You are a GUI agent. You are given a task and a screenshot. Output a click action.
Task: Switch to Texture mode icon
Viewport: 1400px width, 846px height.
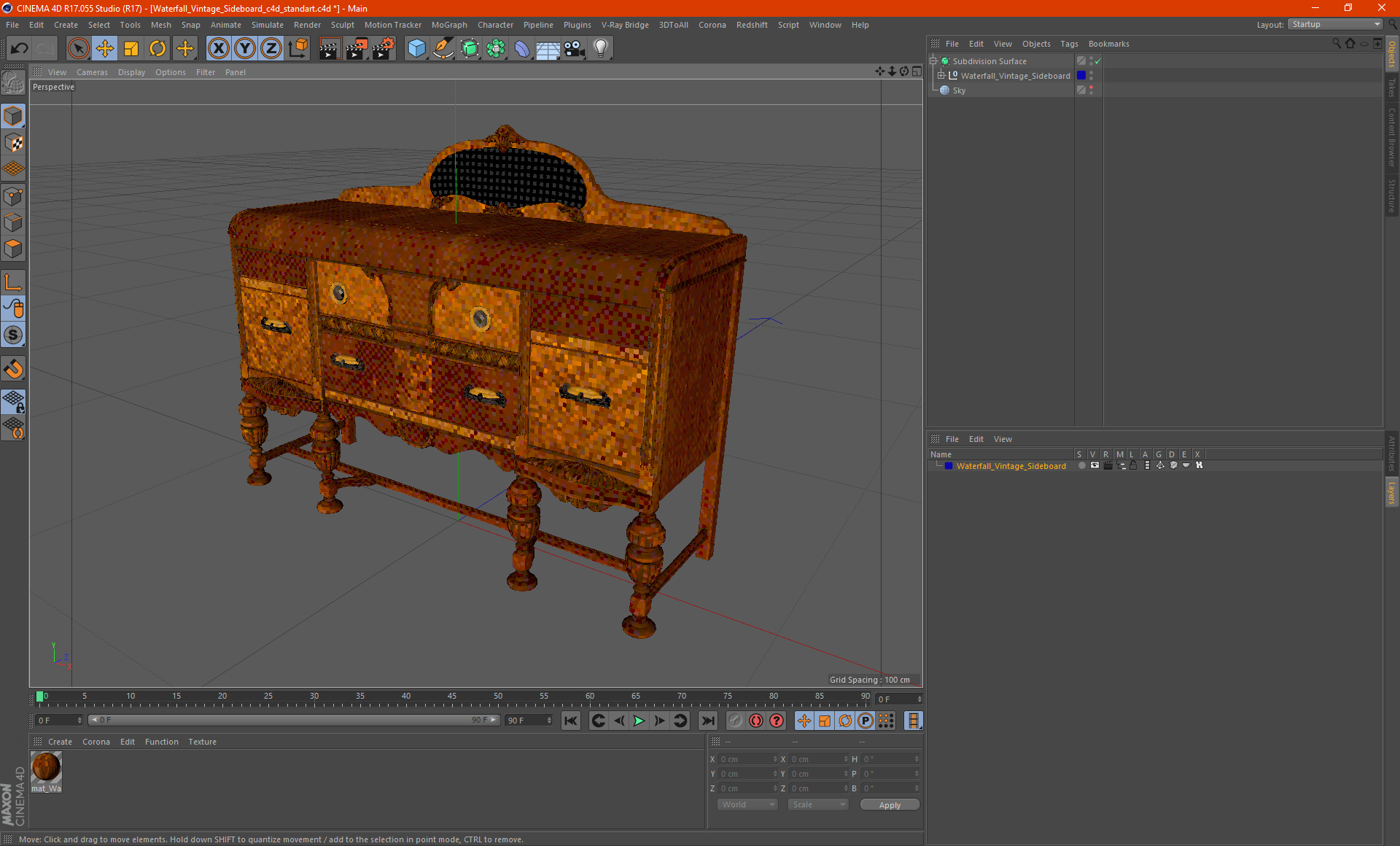13,143
